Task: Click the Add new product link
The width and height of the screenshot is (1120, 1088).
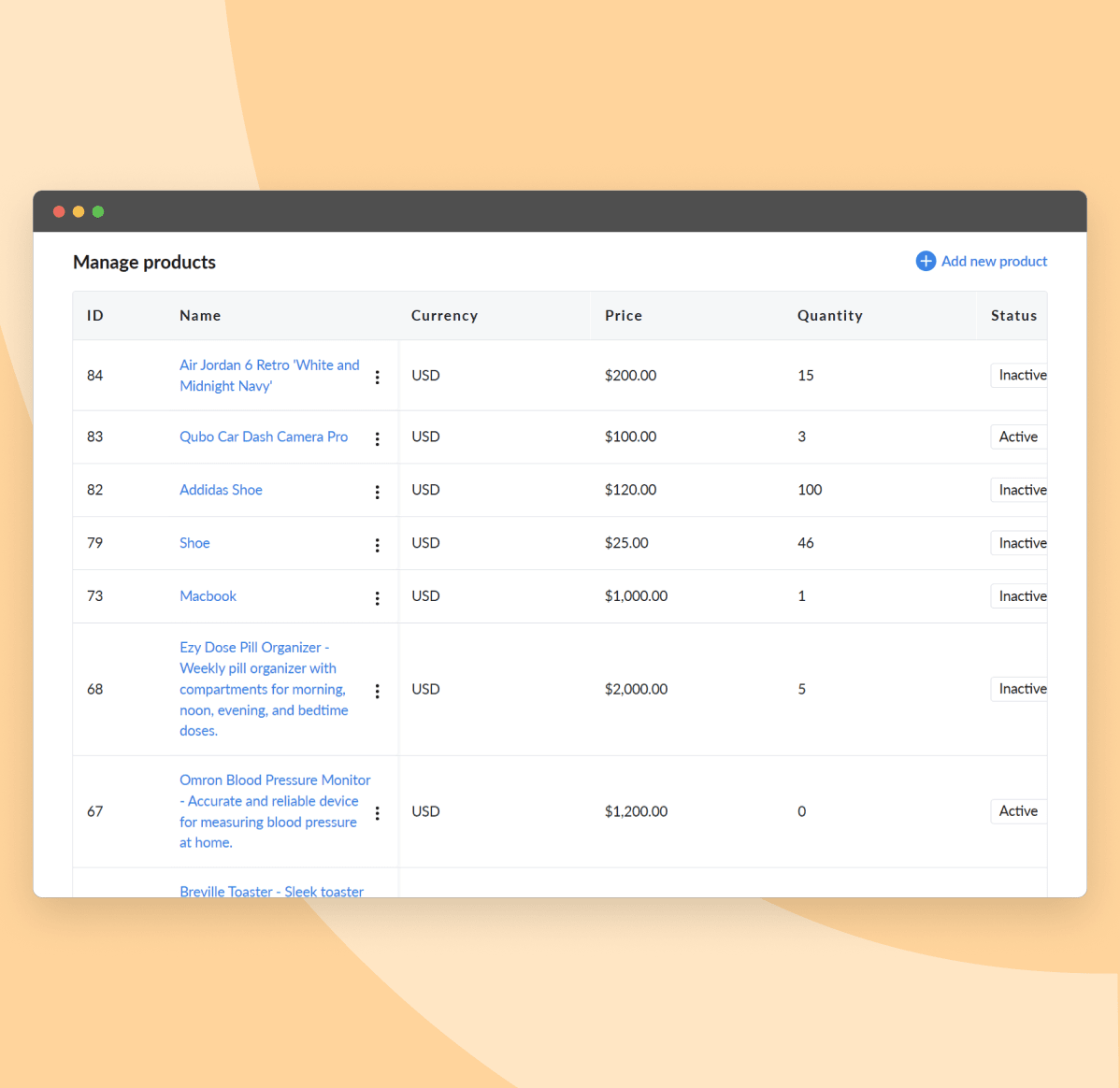Action: click(994, 262)
